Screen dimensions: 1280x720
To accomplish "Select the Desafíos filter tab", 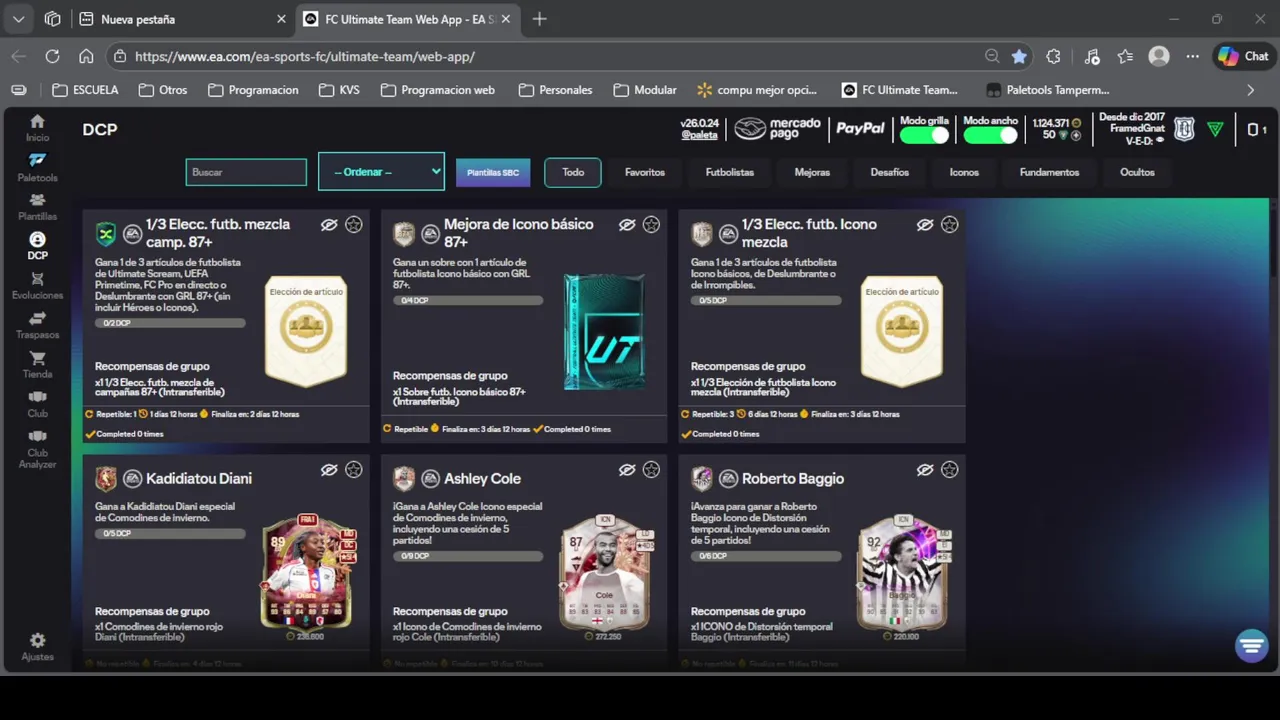I will (890, 172).
